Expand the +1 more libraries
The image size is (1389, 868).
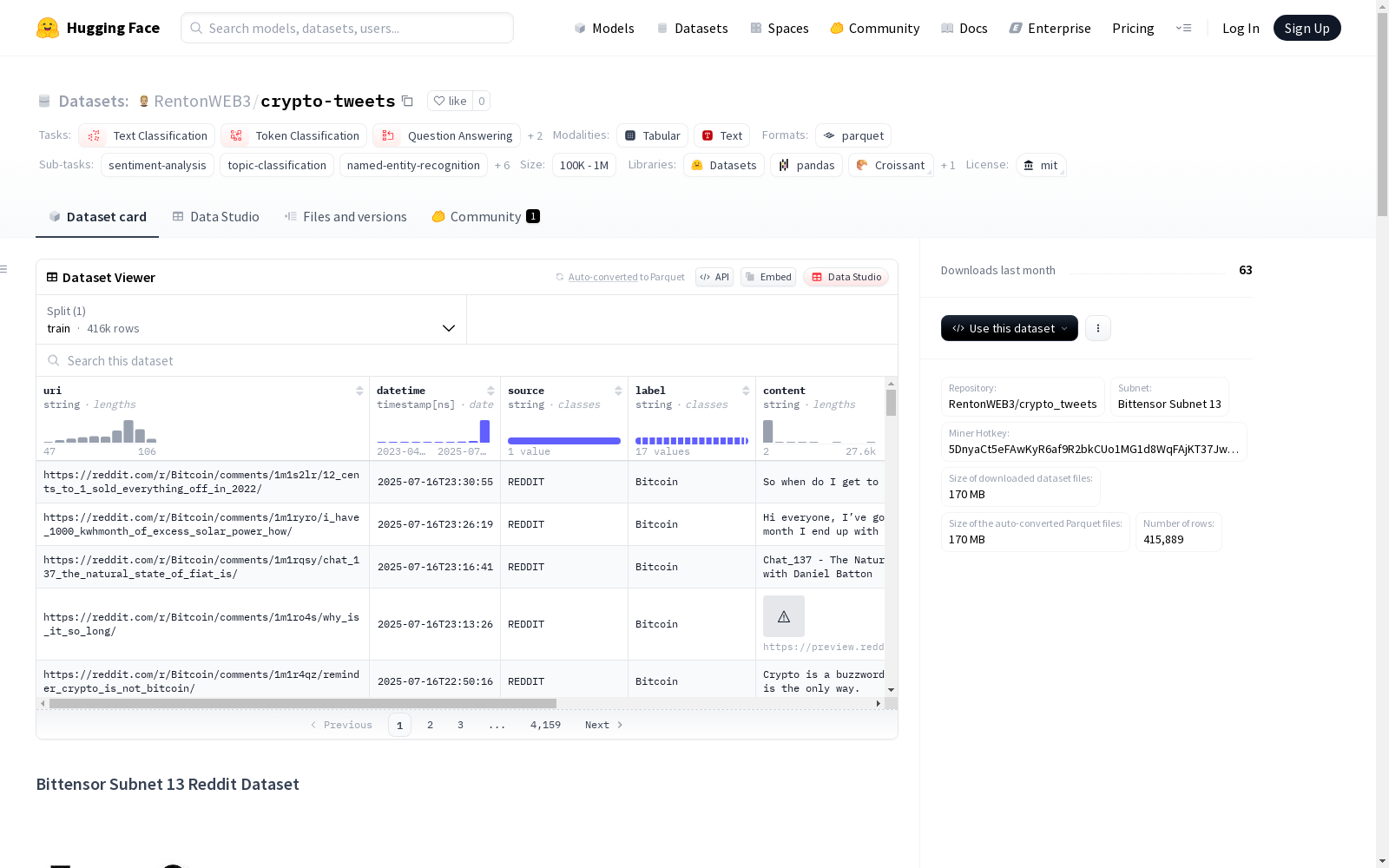pos(948,166)
